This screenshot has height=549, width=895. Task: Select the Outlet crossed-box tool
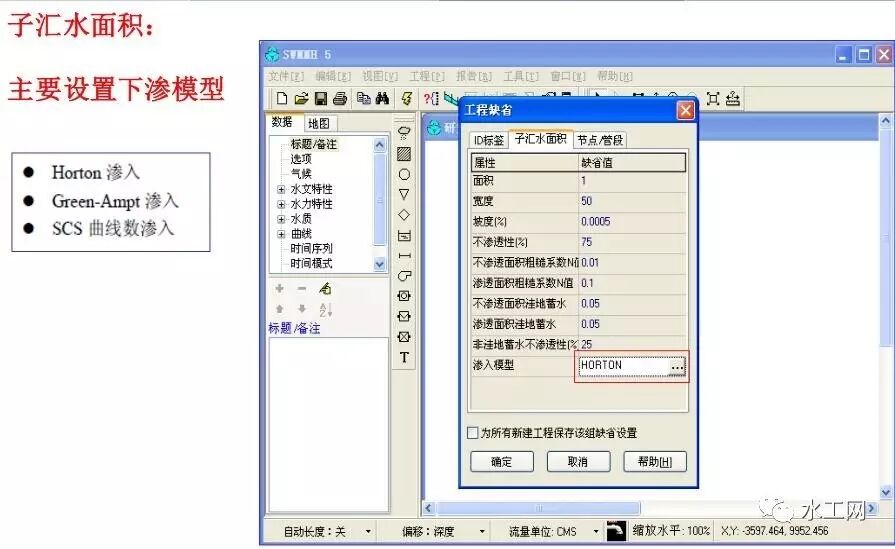pos(404,337)
